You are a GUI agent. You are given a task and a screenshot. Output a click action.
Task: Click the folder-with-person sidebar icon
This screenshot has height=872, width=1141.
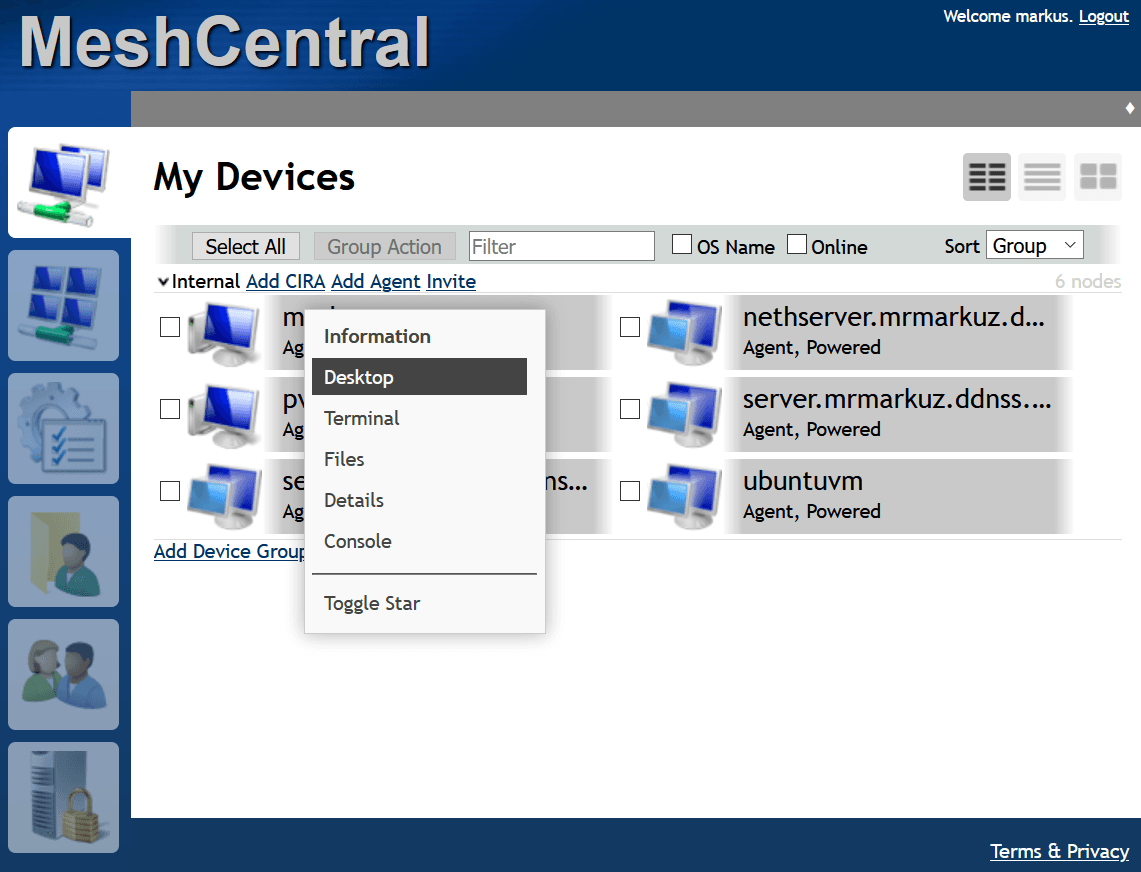tap(63, 551)
